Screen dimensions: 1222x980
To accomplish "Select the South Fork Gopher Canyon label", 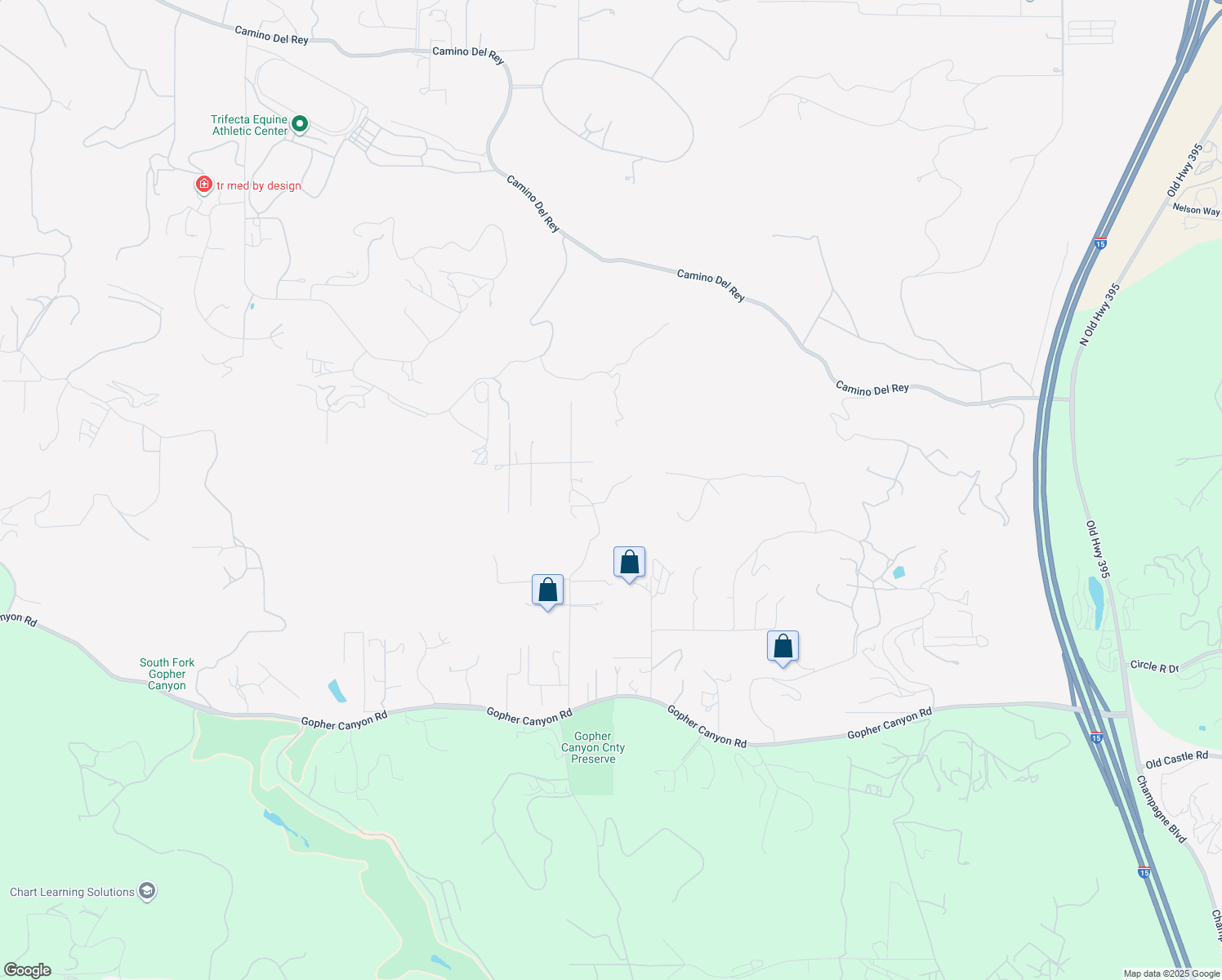I will [x=167, y=673].
